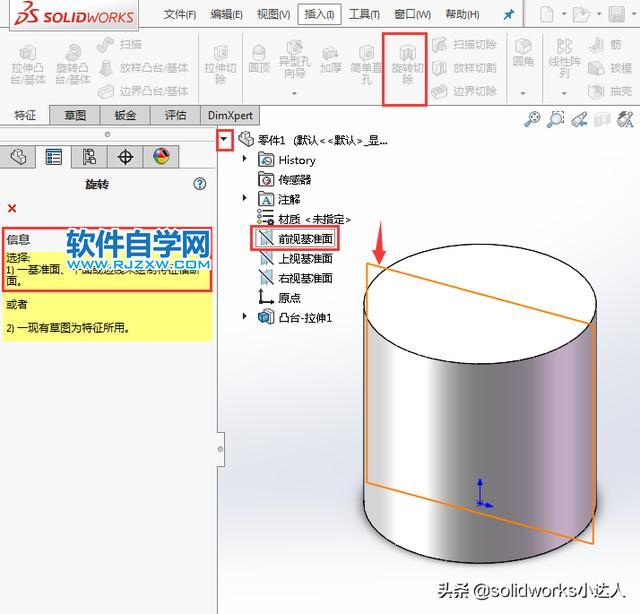Screen dimensions: 640x614
Task: Click the Linear Pattern (线性阵列) tool
Action: (x=564, y=59)
